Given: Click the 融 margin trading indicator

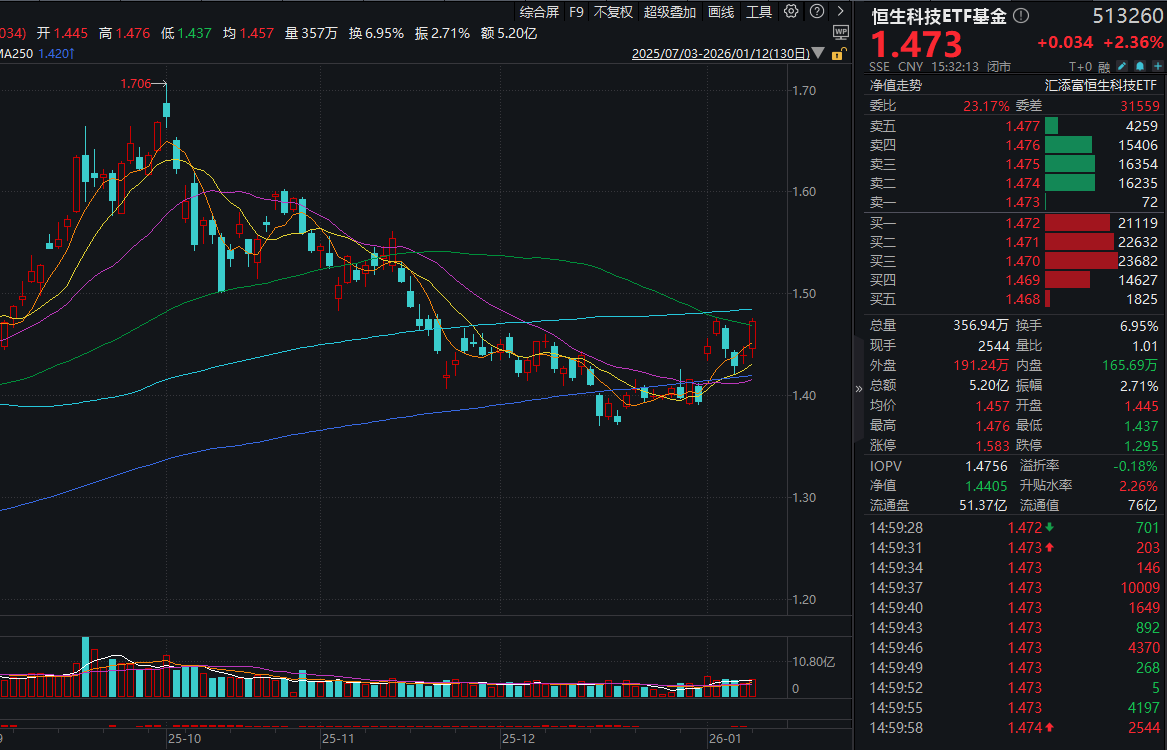Looking at the screenshot, I should coord(1104,67).
